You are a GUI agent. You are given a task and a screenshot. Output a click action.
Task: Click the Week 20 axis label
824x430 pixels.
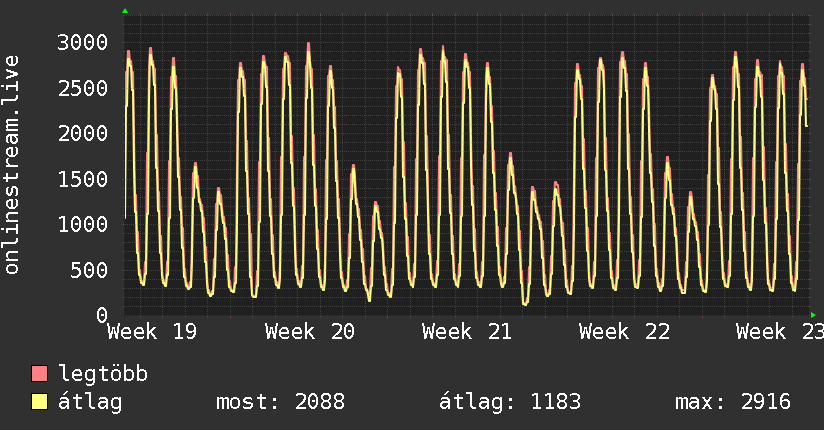coord(310,332)
